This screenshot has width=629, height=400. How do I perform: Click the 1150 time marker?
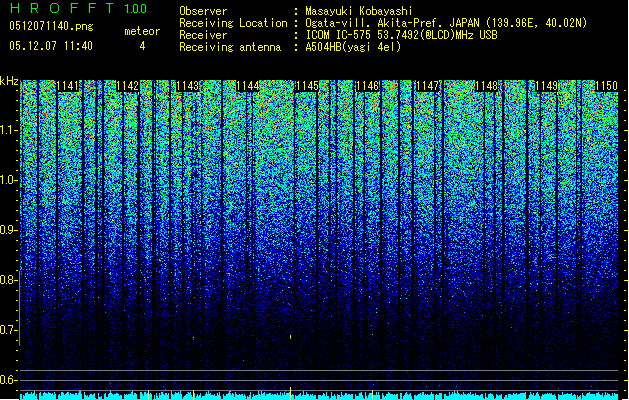click(606, 86)
